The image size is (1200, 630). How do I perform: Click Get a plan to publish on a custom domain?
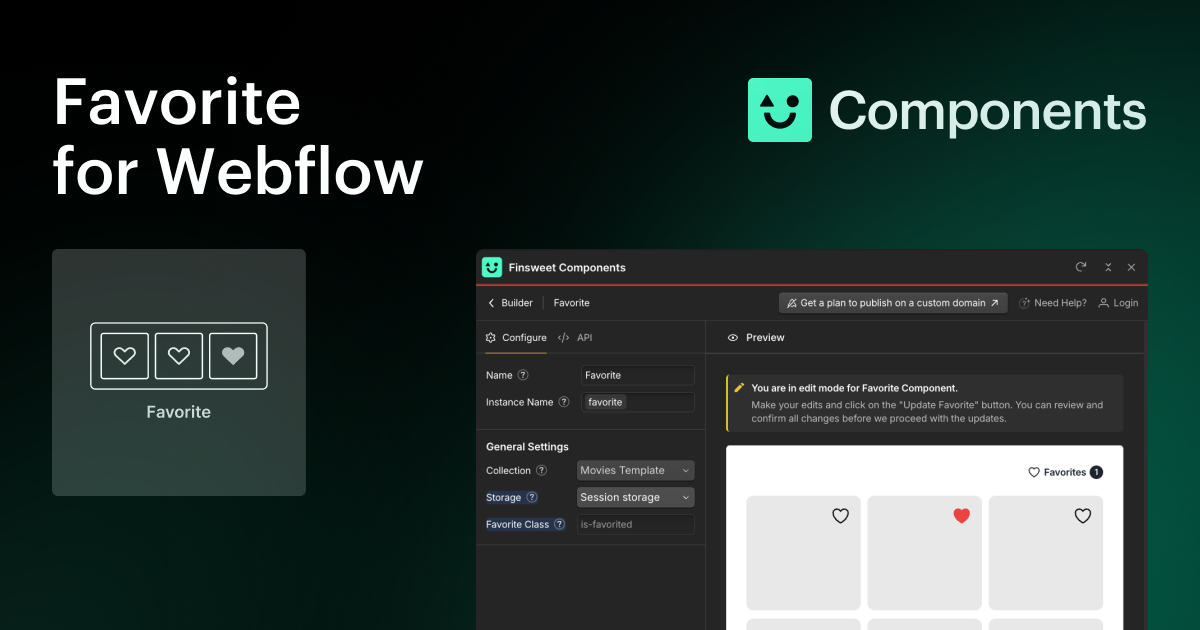point(893,303)
